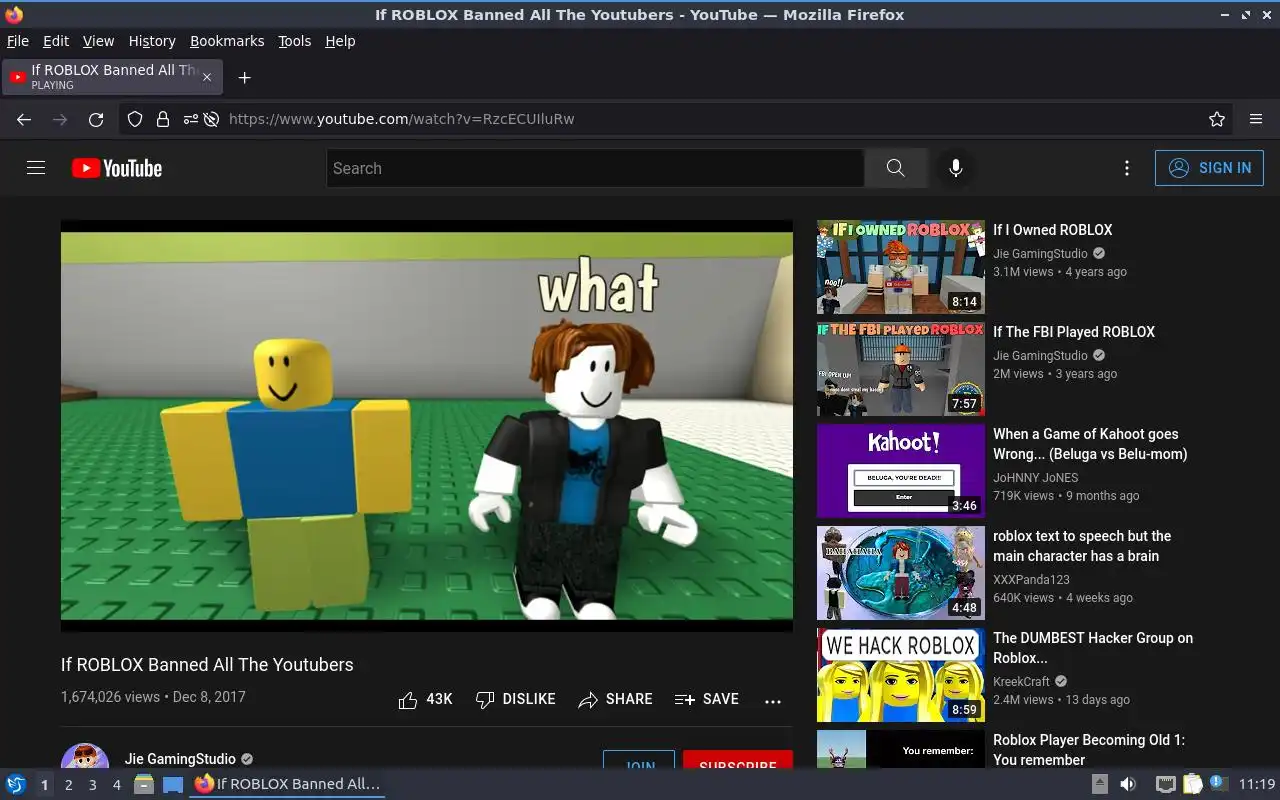Screen dimensions: 1280x800
Task: Open the removable media eject tray icon
Action: click(1100, 784)
